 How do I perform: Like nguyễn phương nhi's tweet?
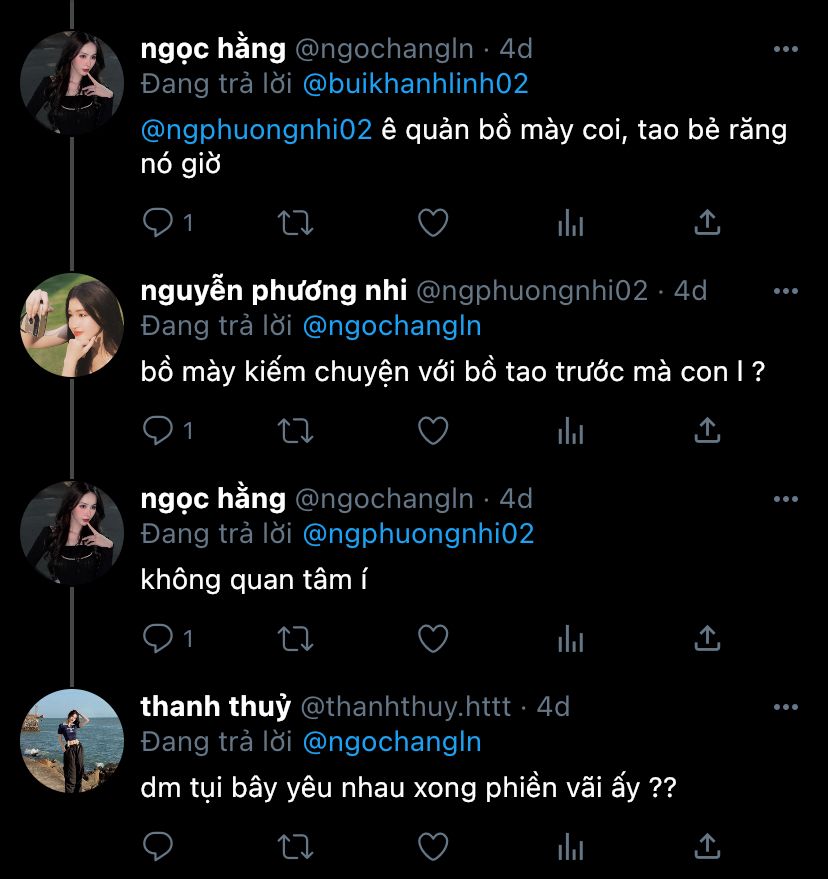[x=432, y=430]
